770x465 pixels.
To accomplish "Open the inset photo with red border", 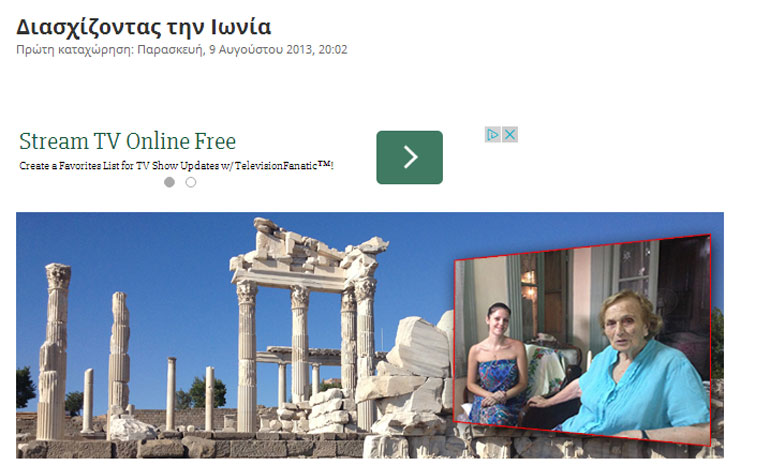I will coord(582,340).
